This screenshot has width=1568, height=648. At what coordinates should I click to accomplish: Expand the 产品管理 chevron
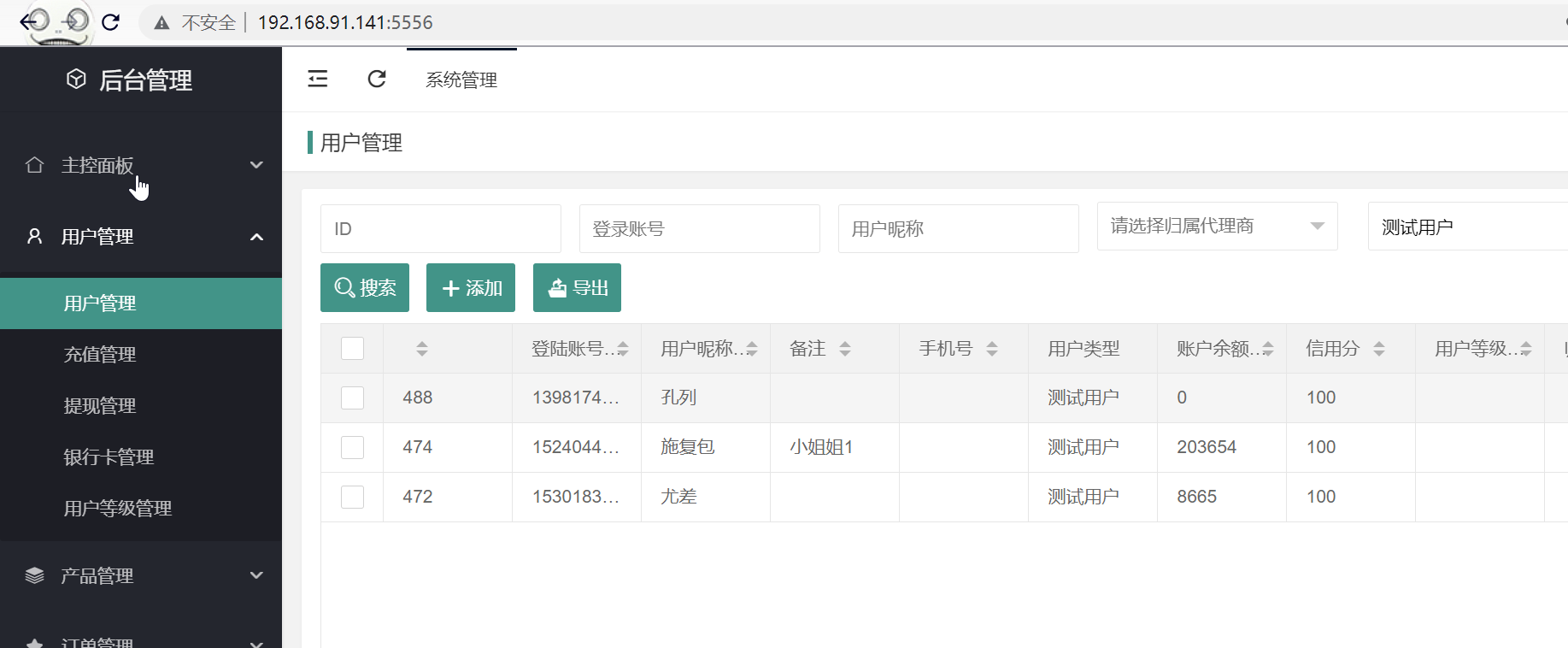click(x=256, y=575)
